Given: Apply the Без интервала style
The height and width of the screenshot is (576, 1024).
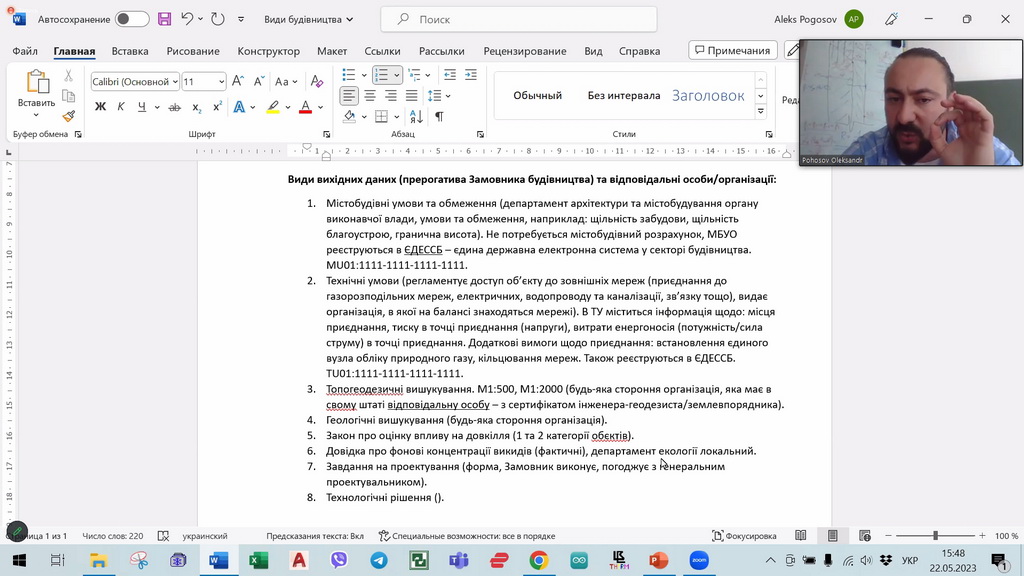Looking at the screenshot, I should click(x=624, y=95).
